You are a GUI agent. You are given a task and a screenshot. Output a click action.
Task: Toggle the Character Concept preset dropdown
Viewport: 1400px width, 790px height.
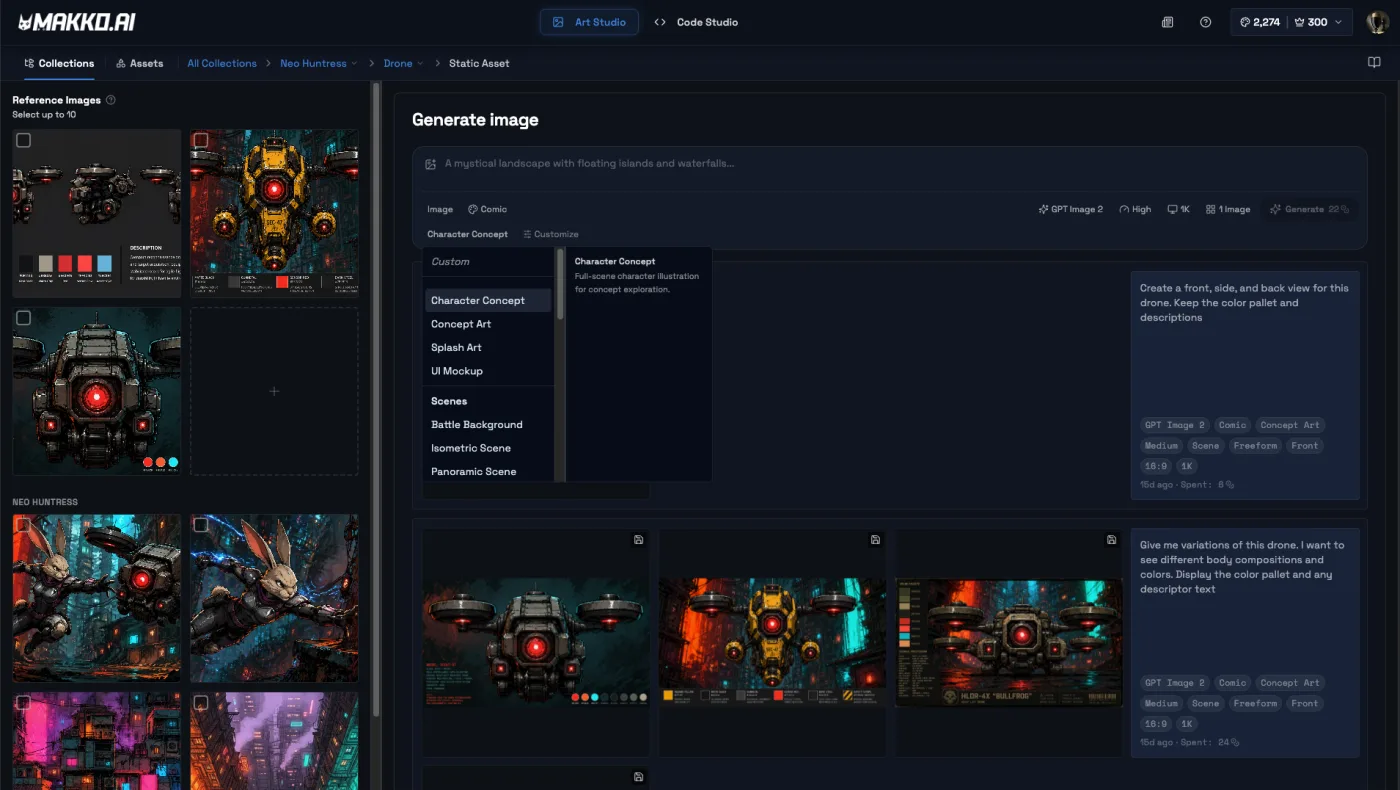point(468,234)
